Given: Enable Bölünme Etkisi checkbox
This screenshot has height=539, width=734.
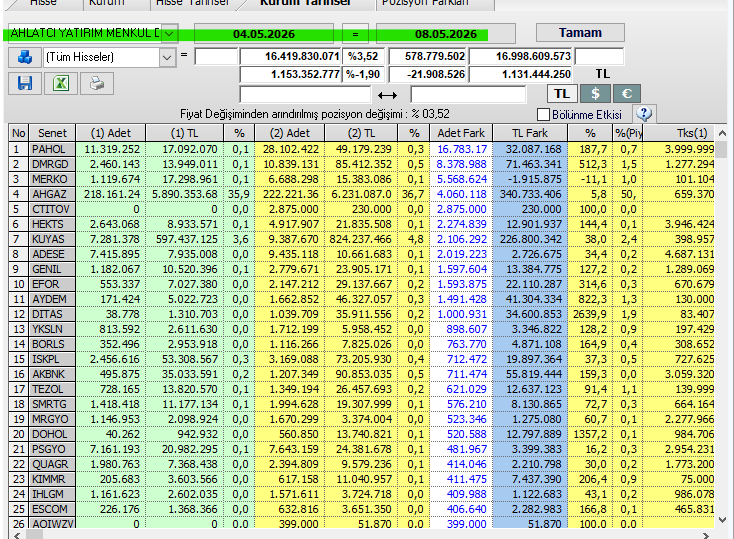Looking at the screenshot, I should pos(543,114).
